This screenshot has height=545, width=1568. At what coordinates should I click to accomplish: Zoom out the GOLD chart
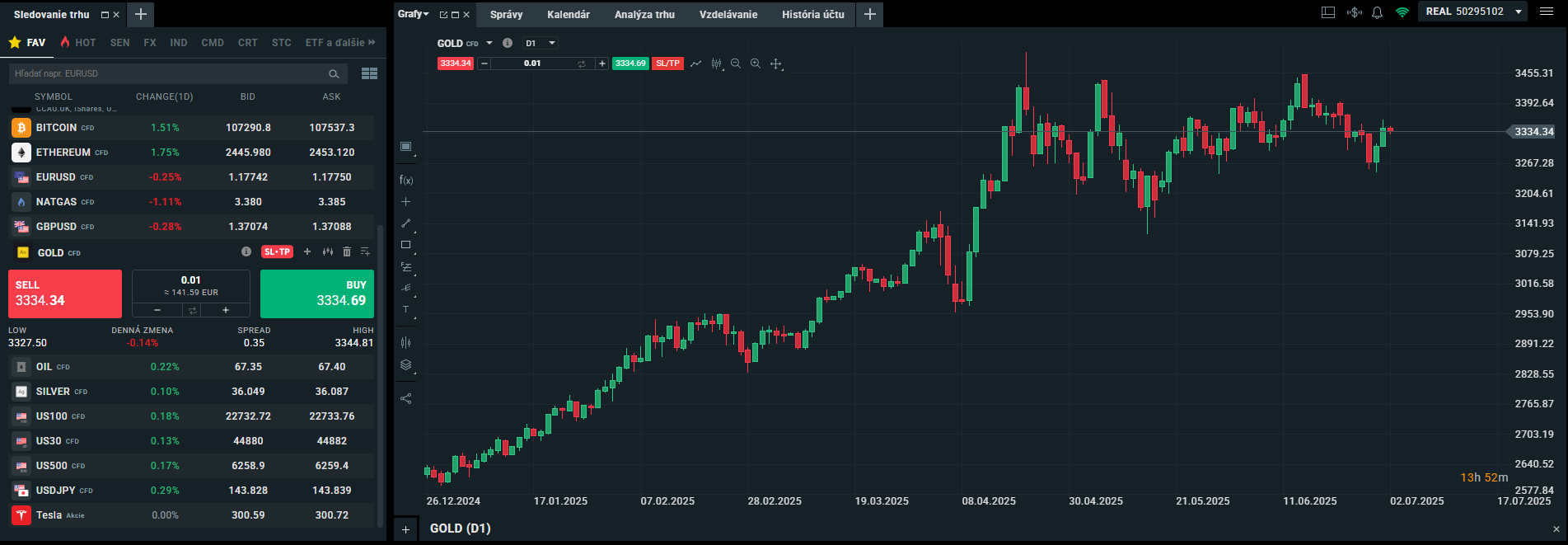tap(736, 63)
